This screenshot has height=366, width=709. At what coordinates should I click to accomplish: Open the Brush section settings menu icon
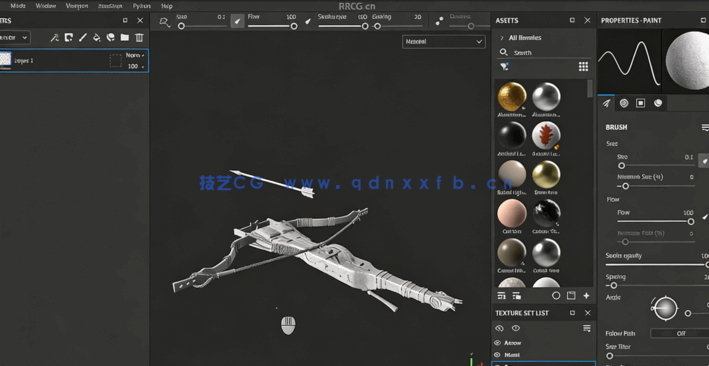[705, 128]
